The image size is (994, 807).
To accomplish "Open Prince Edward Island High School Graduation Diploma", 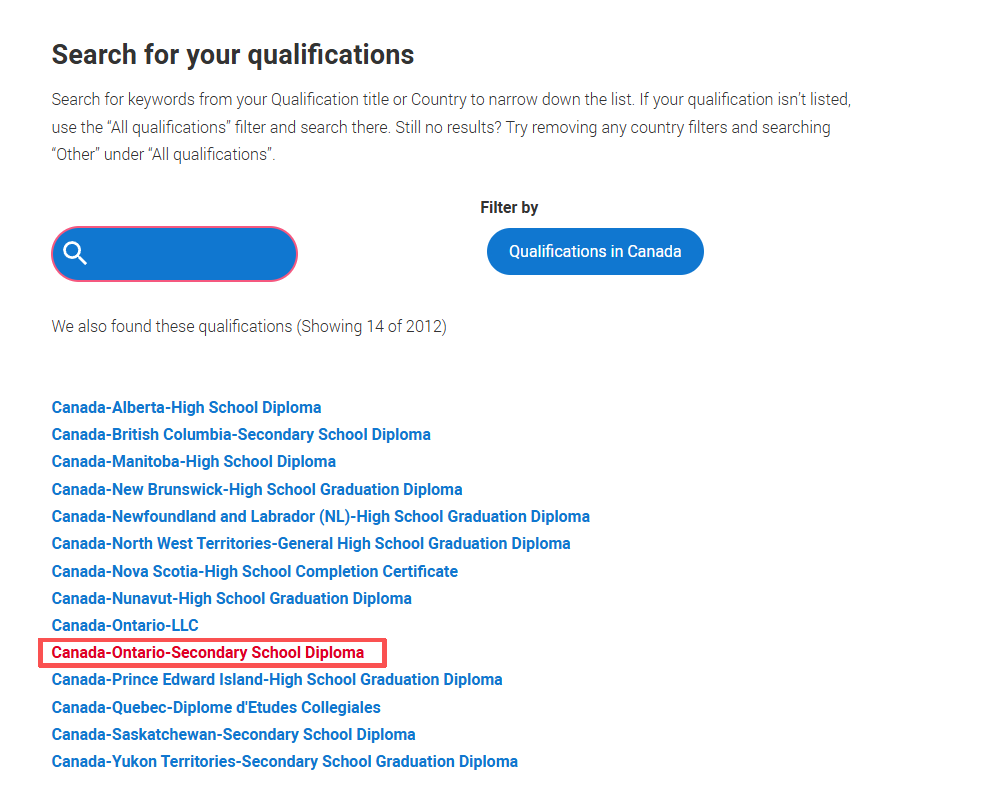I will [277, 680].
